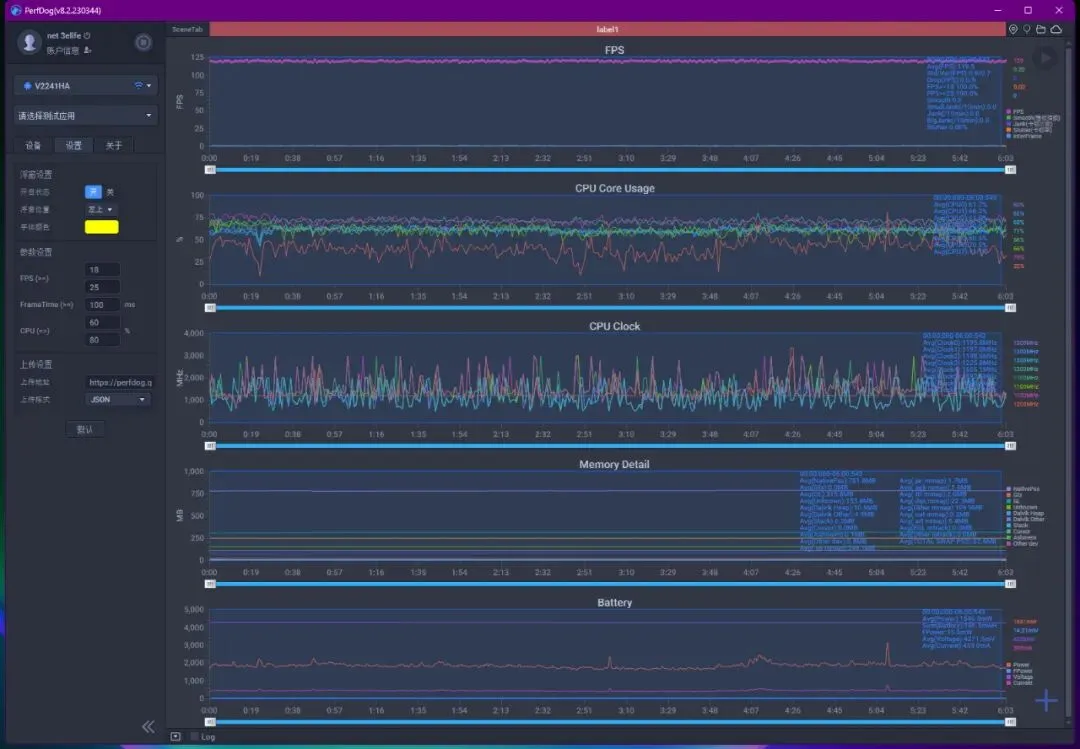1080x749 pixels.
Task: Open the 请选择测试应用 app dropdown
Action: 86,115
